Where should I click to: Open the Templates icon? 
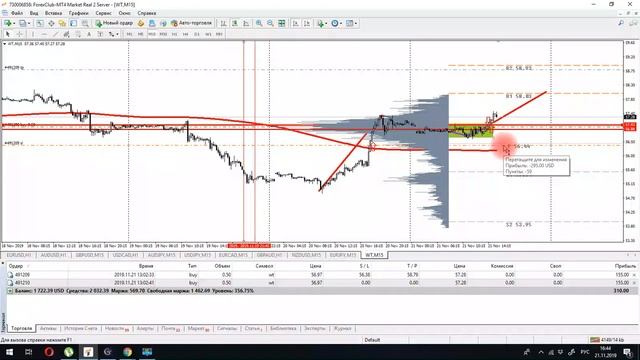pos(349,23)
